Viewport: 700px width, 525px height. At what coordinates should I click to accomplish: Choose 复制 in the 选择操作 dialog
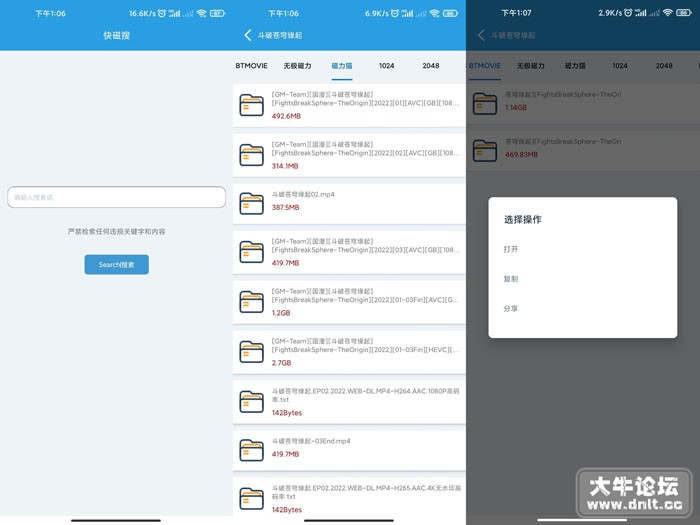(511, 279)
